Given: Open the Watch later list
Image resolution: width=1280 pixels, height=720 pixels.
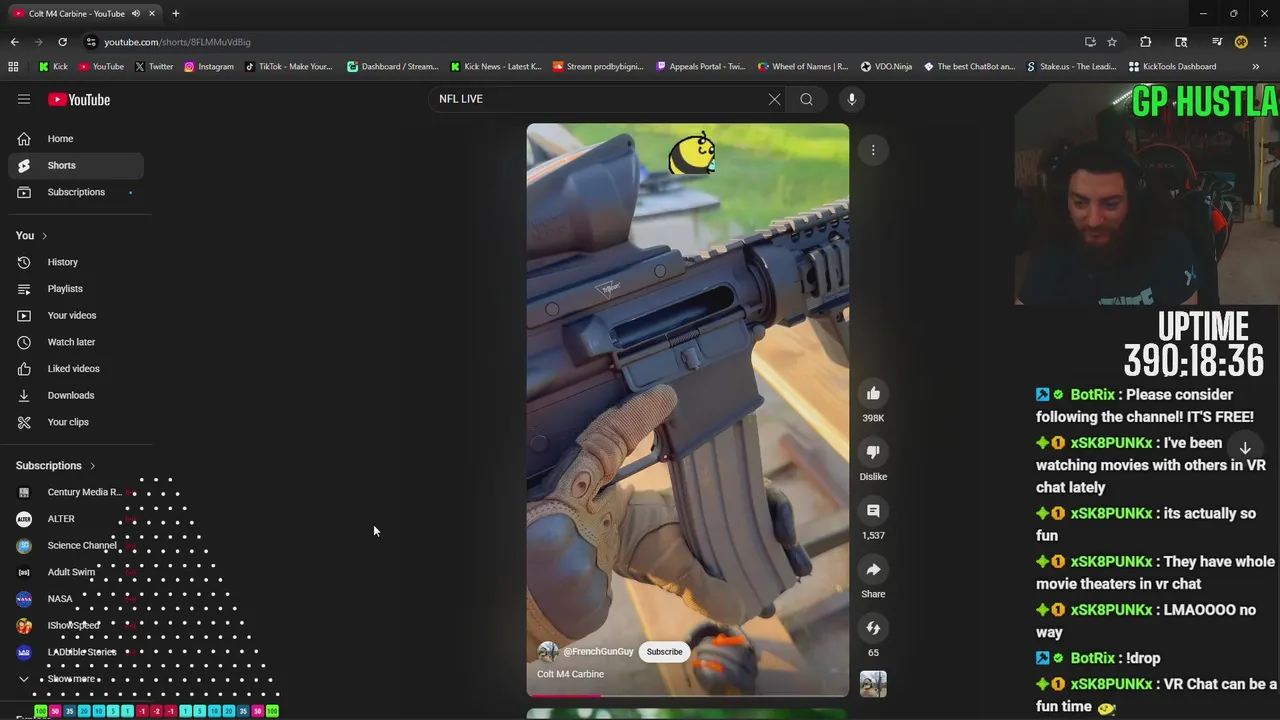Looking at the screenshot, I should tap(76, 342).
